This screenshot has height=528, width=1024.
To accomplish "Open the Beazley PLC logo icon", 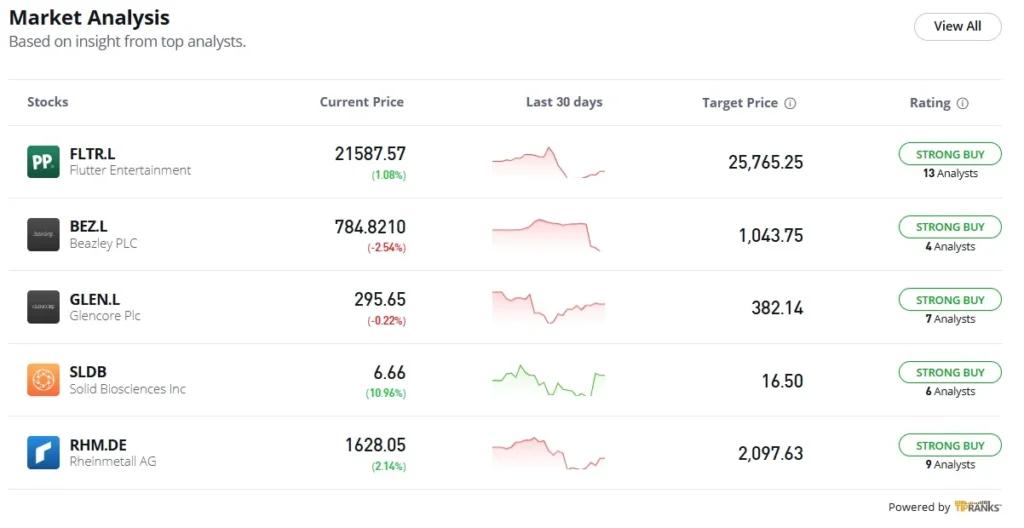I will click(43, 235).
